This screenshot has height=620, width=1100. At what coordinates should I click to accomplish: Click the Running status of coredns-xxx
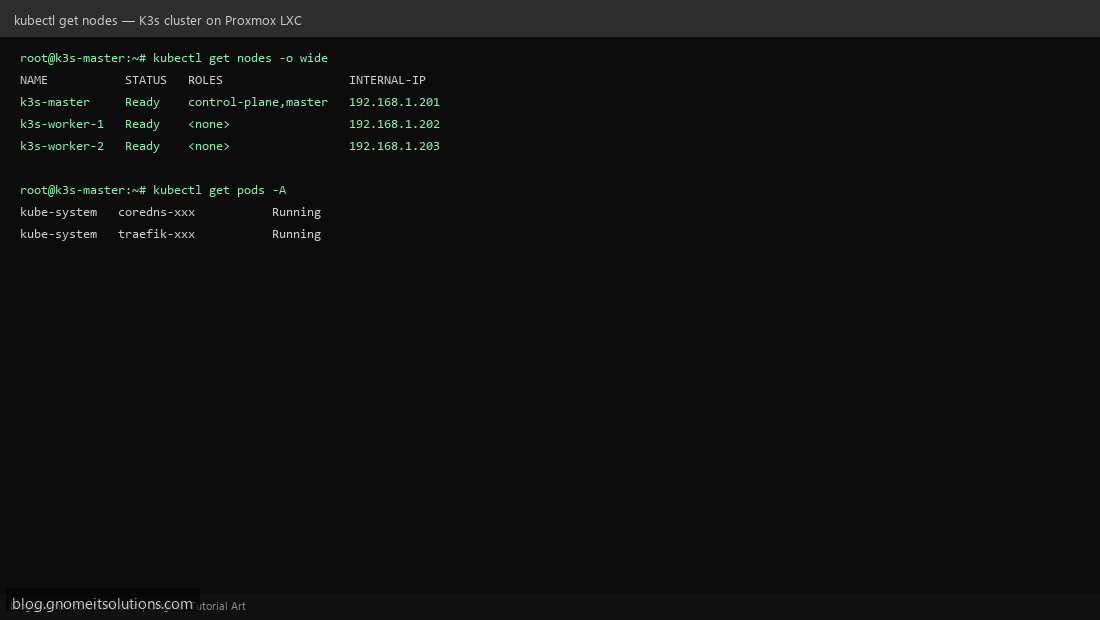[x=297, y=212]
